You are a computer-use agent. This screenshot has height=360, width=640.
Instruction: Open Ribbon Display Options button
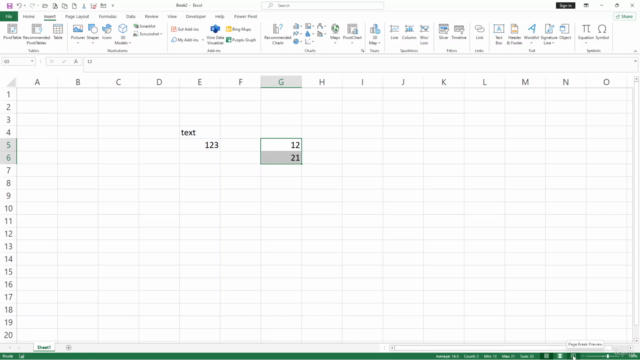click(x=586, y=5)
